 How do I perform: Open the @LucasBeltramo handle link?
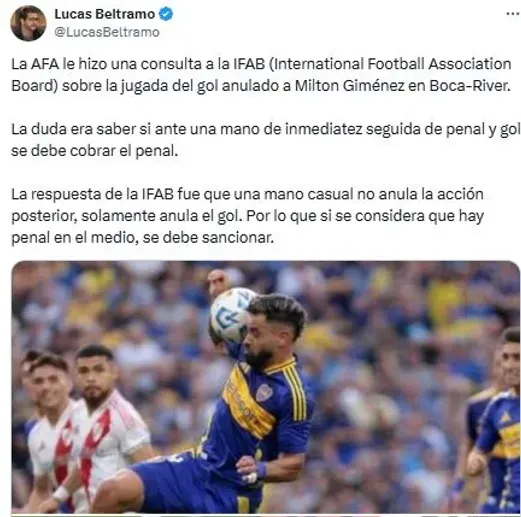tap(107, 32)
